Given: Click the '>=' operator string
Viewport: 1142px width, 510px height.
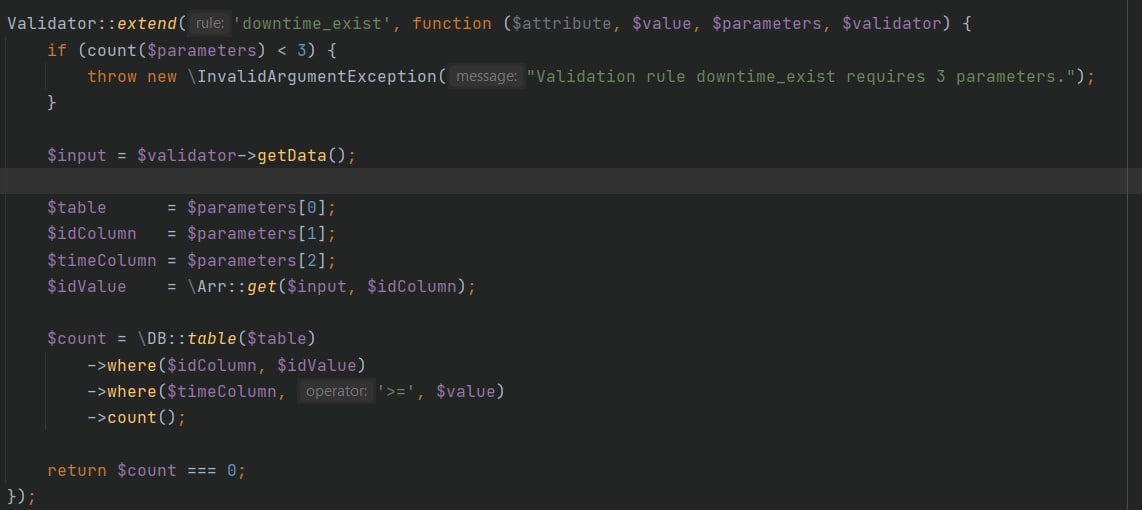Looking at the screenshot, I should (x=396, y=391).
